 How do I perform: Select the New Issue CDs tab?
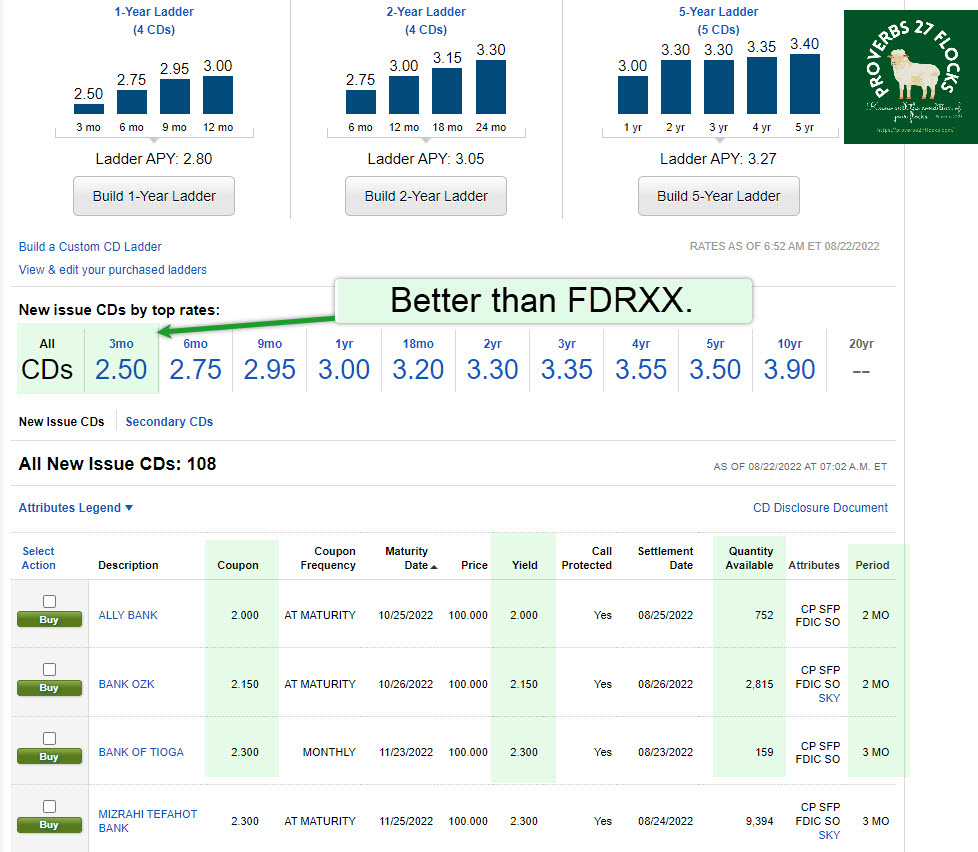tap(62, 422)
